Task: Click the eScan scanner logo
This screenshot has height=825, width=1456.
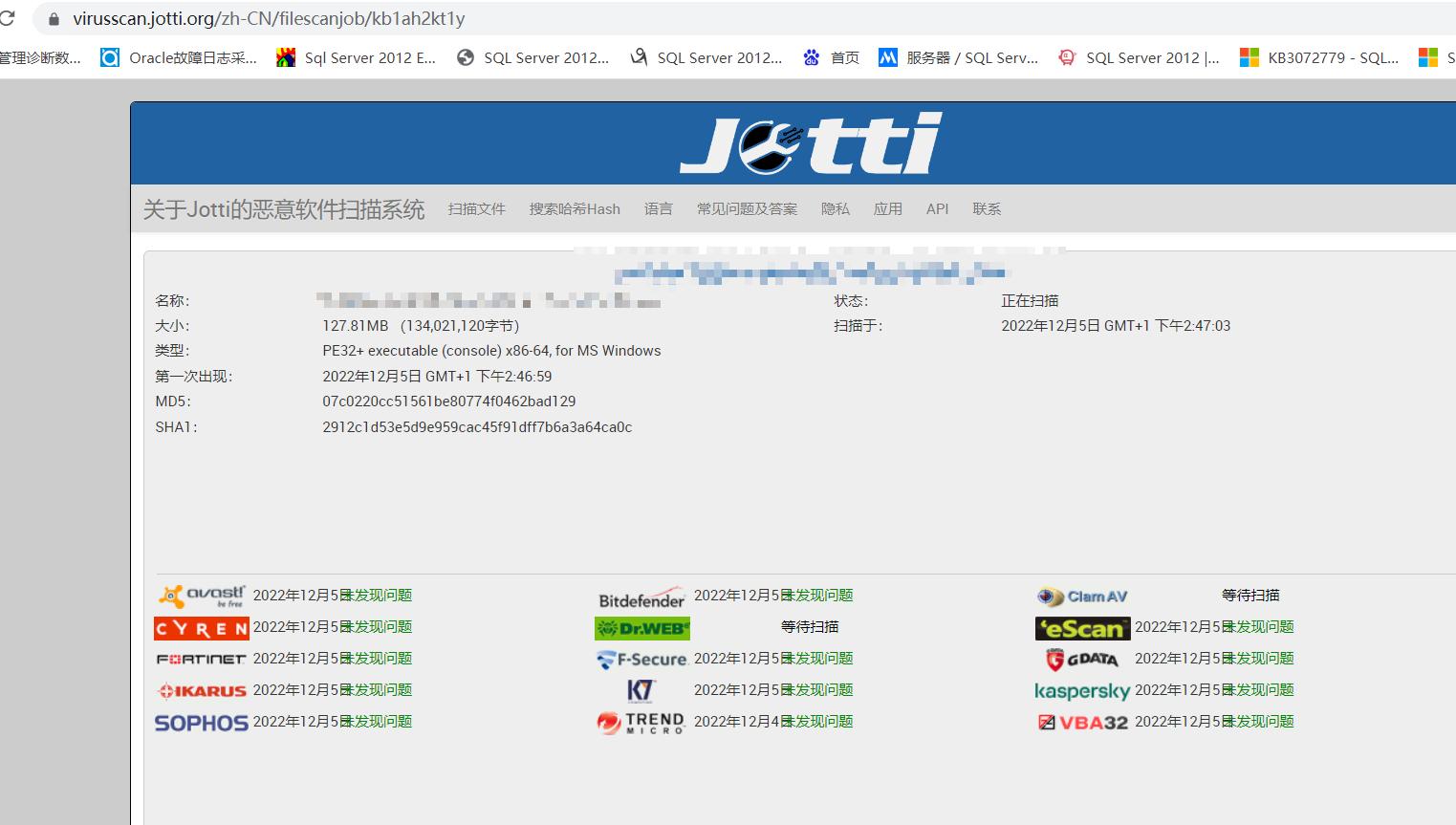Action: click(1082, 628)
